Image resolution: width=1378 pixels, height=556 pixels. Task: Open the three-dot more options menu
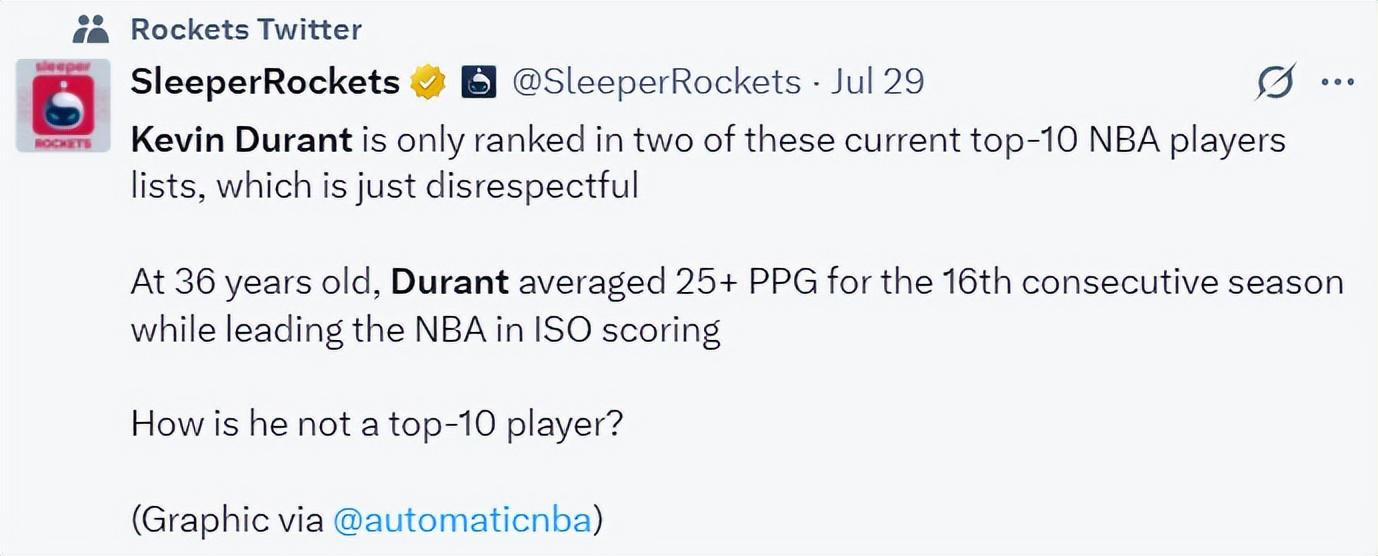[x=1337, y=83]
